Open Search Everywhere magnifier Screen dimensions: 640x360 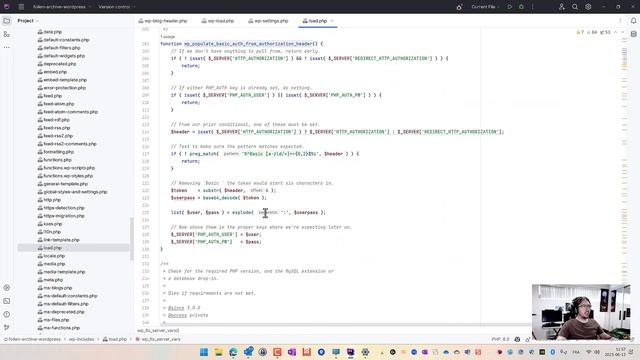(x=575, y=7)
